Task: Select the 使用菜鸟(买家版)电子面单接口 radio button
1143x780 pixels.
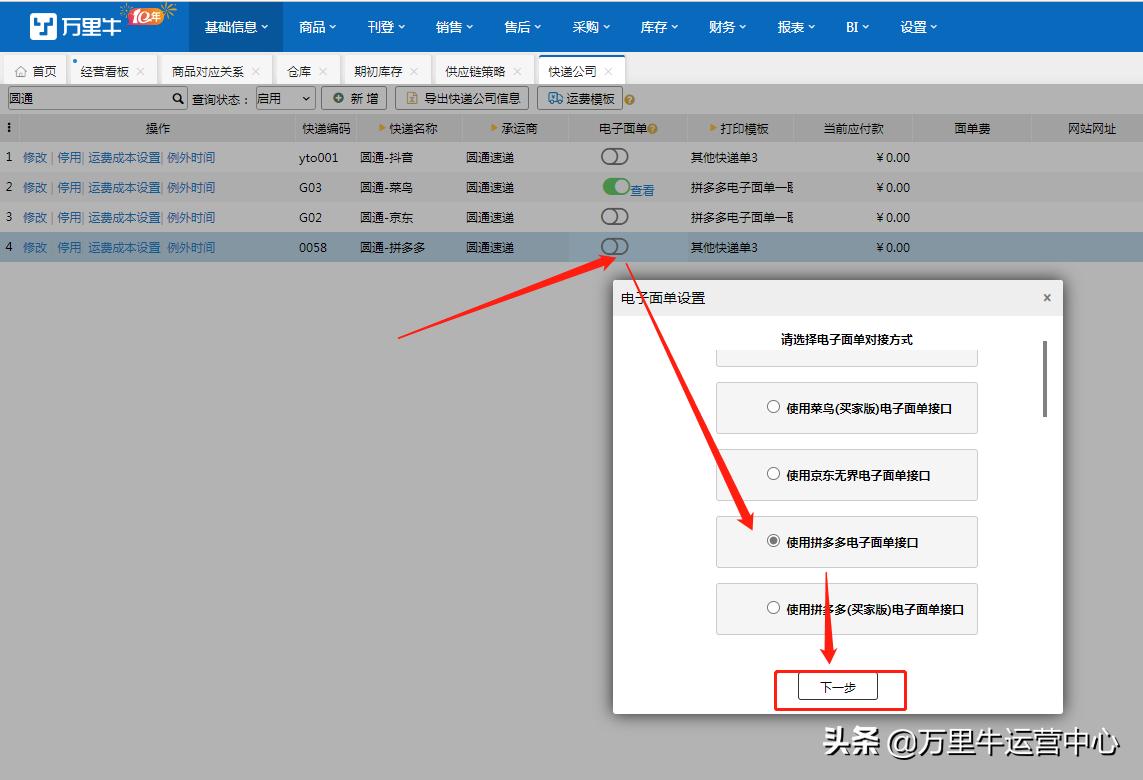Action: click(x=773, y=407)
